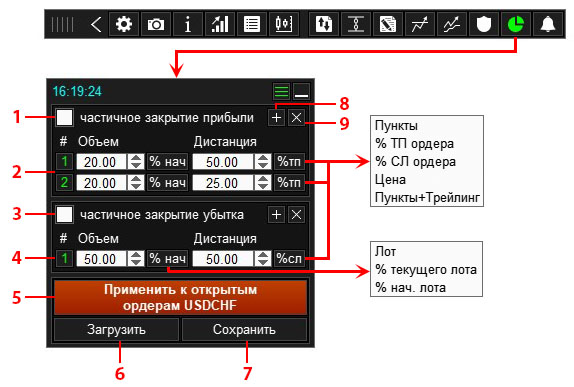The height and width of the screenshot is (387, 574).
Task: Click profit row 1 distance field 50.00
Action: (x=223, y=161)
